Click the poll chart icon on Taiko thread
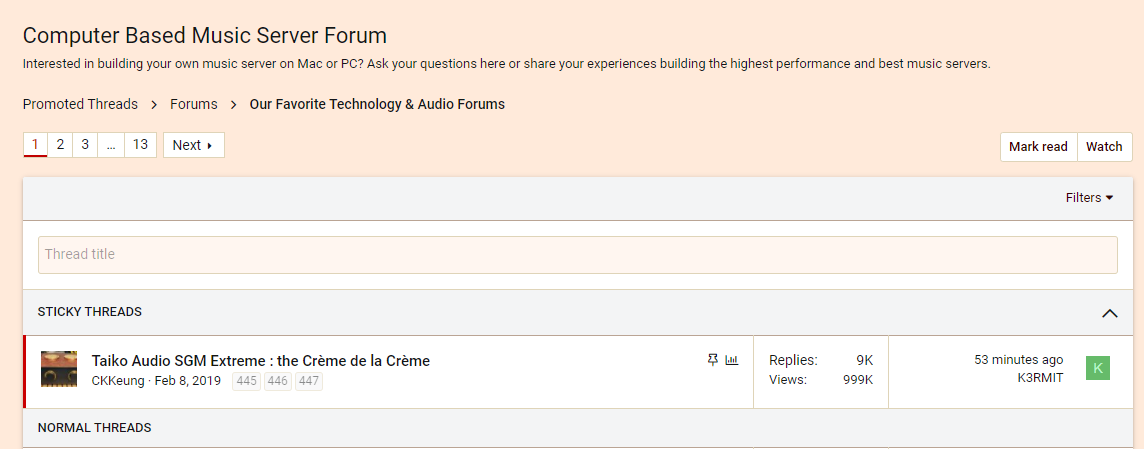The width and height of the screenshot is (1144, 449). [732, 360]
